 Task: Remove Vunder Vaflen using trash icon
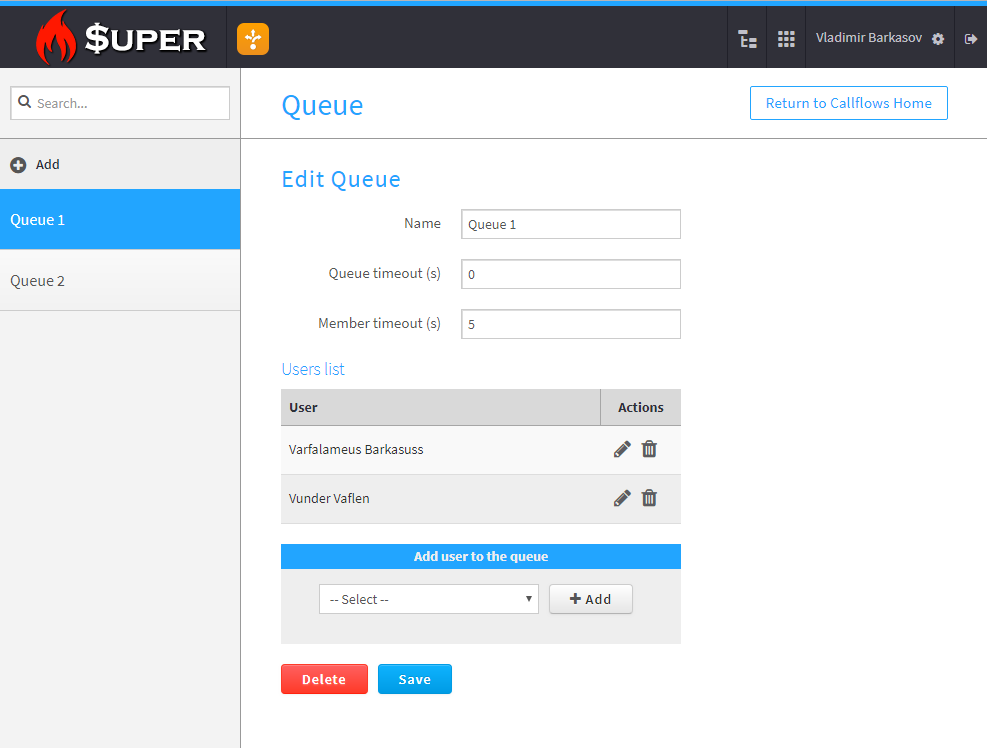point(649,498)
